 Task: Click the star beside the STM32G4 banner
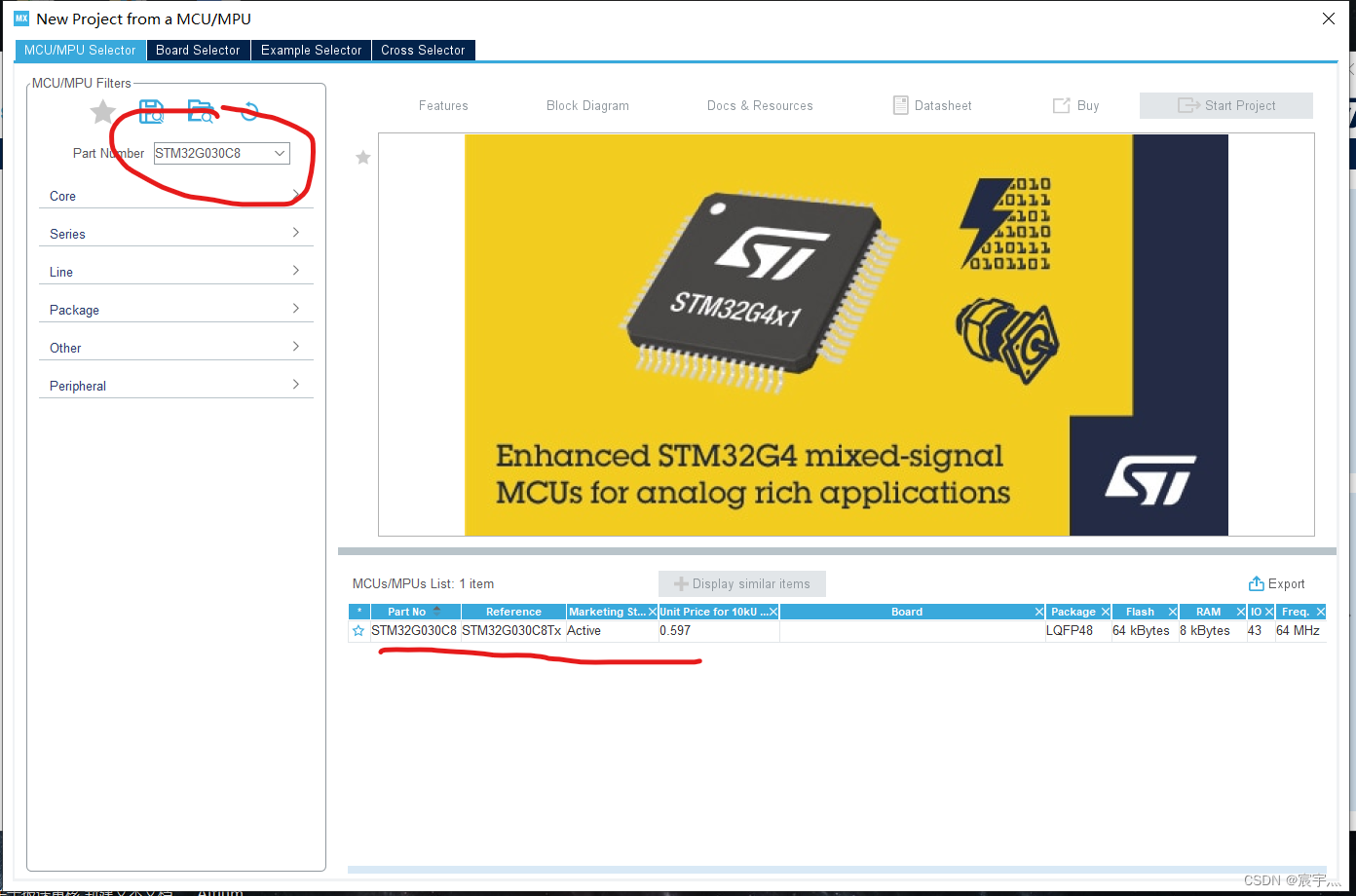tap(363, 157)
